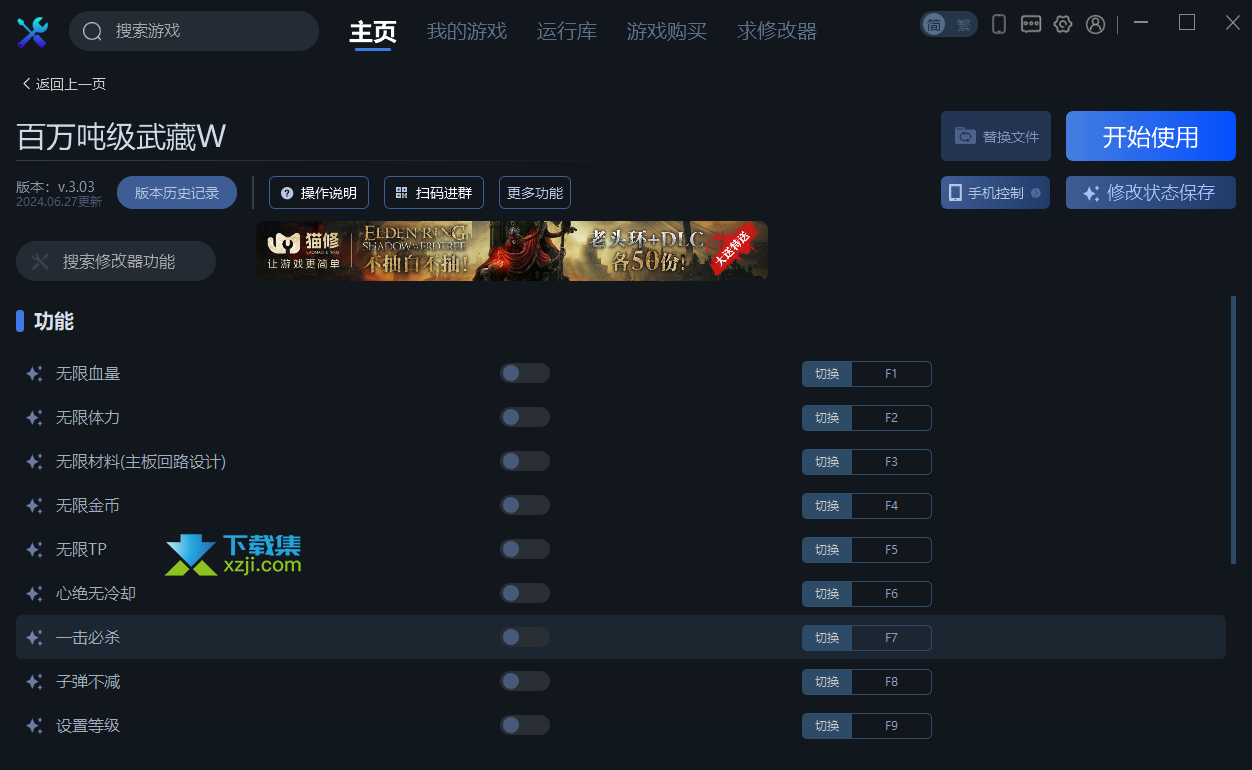Focus the 搜索修改器功能 search field
The height and width of the screenshot is (770, 1252).
[x=116, y=261]
